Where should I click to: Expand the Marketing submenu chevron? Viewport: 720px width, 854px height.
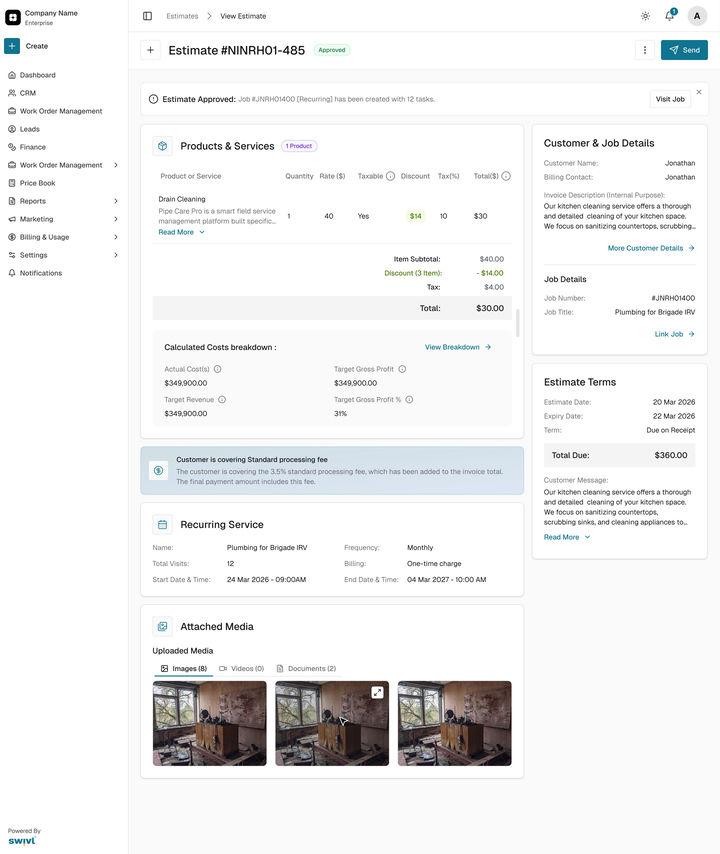tap(116, 219)
